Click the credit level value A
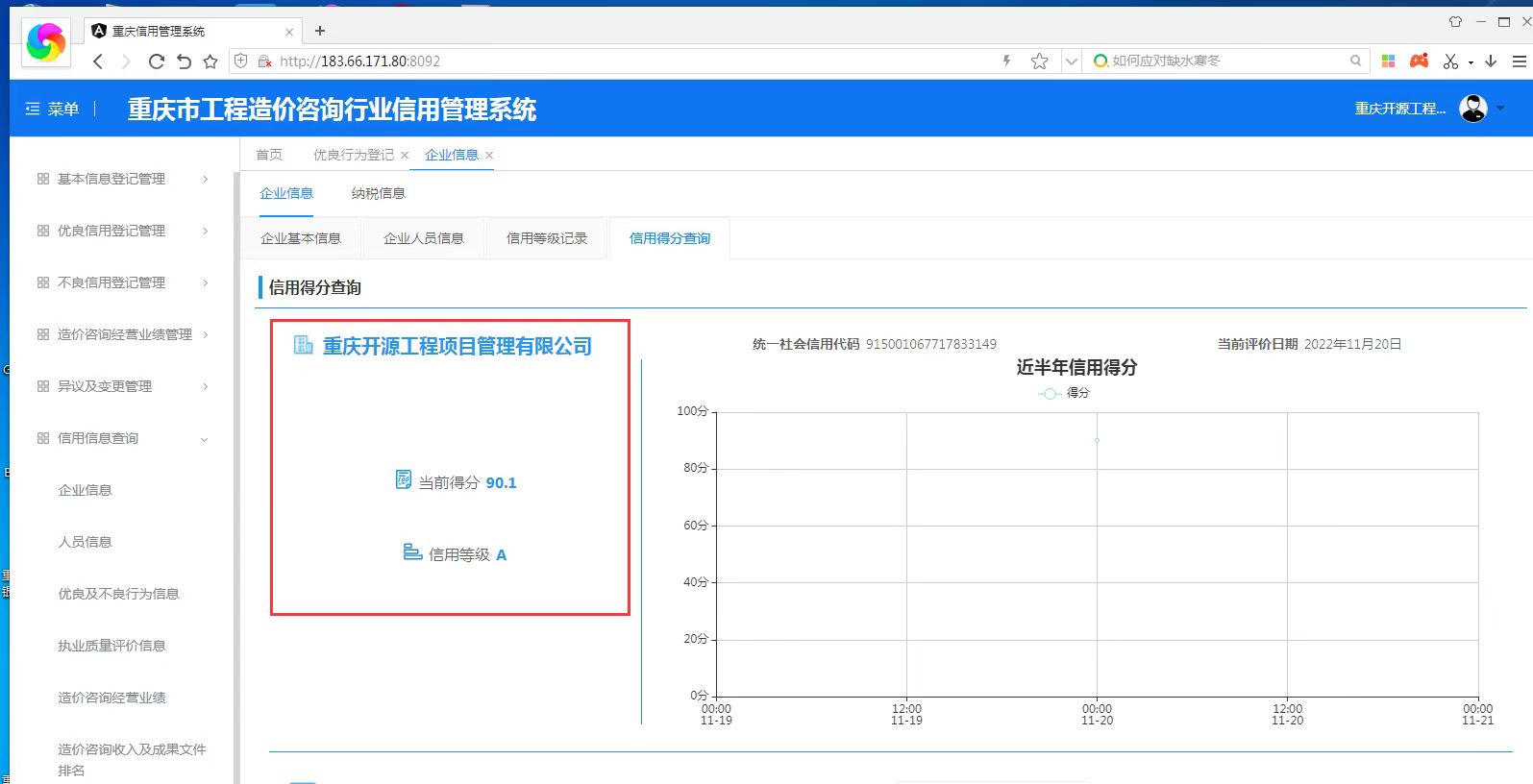This screenshot has width=1533, height=784. 501,554
